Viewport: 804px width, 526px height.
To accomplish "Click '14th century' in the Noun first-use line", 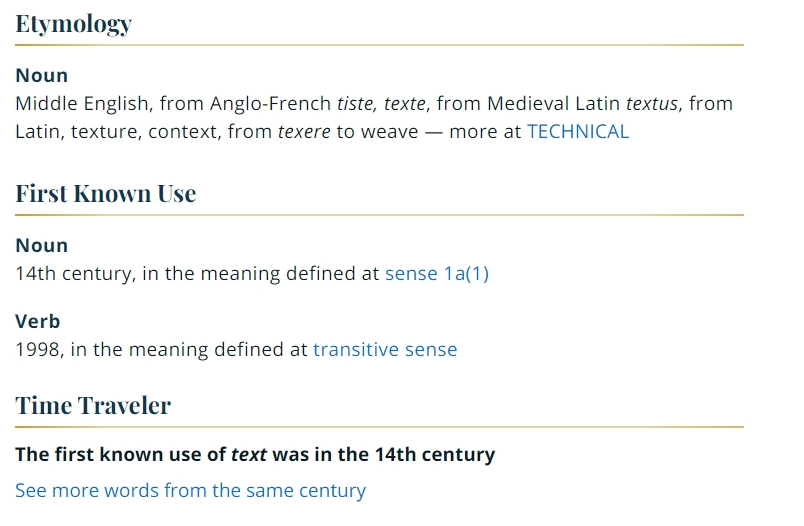I will [x=75, y=273].
